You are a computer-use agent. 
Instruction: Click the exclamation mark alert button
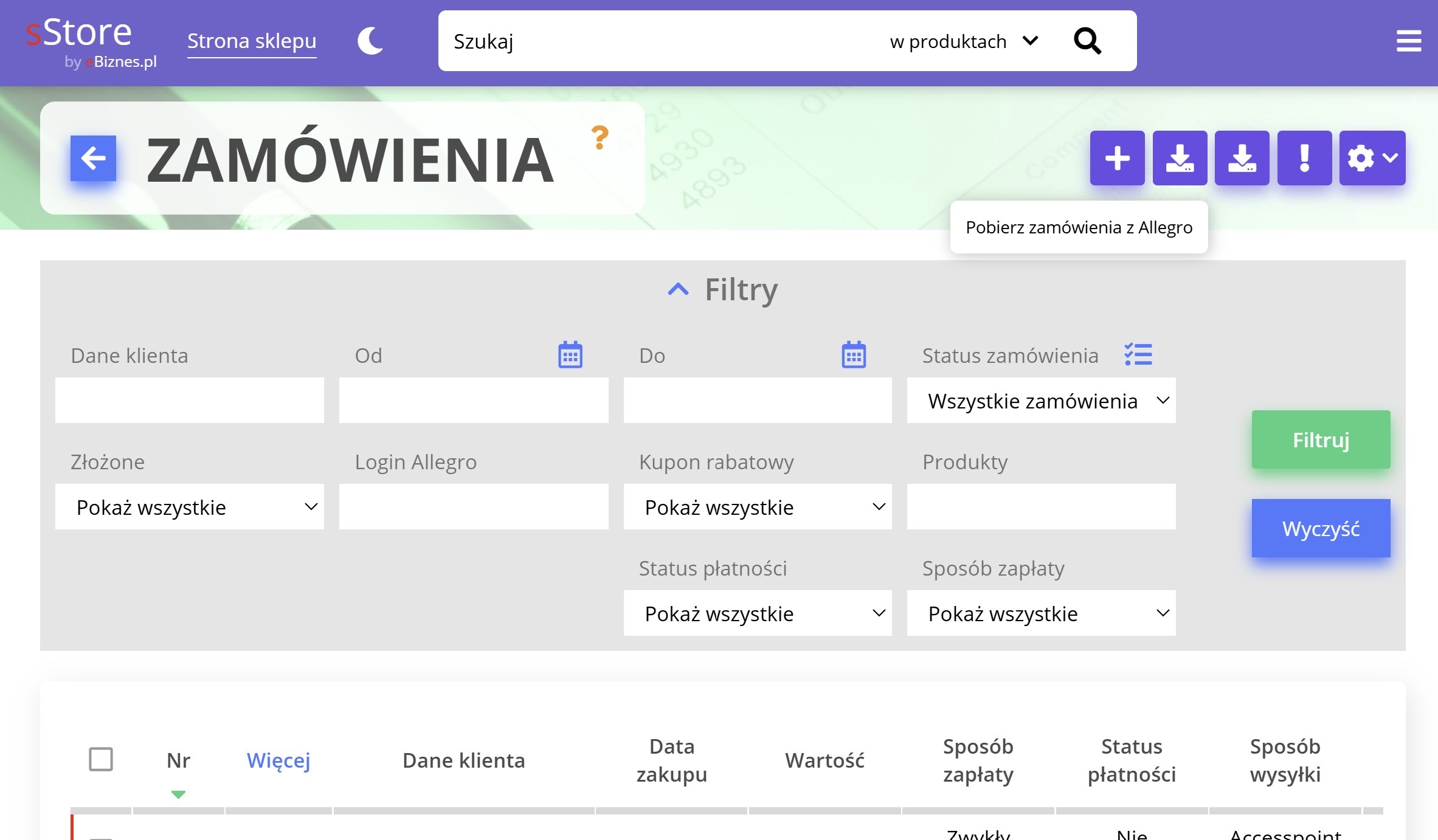click(1304, 158)
